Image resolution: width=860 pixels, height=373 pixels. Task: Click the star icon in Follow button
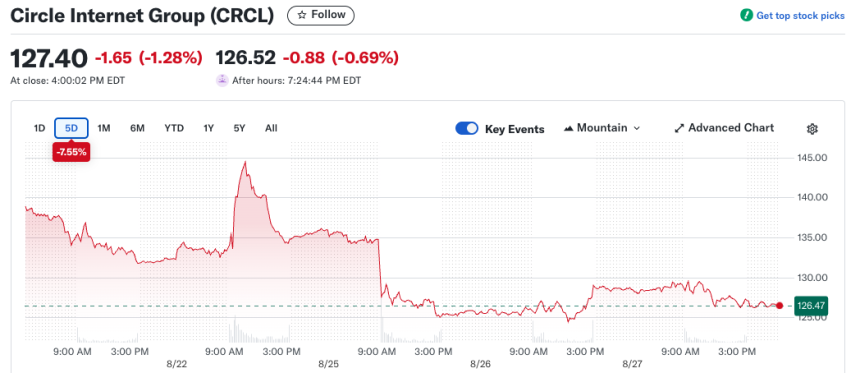coord(302,15)
